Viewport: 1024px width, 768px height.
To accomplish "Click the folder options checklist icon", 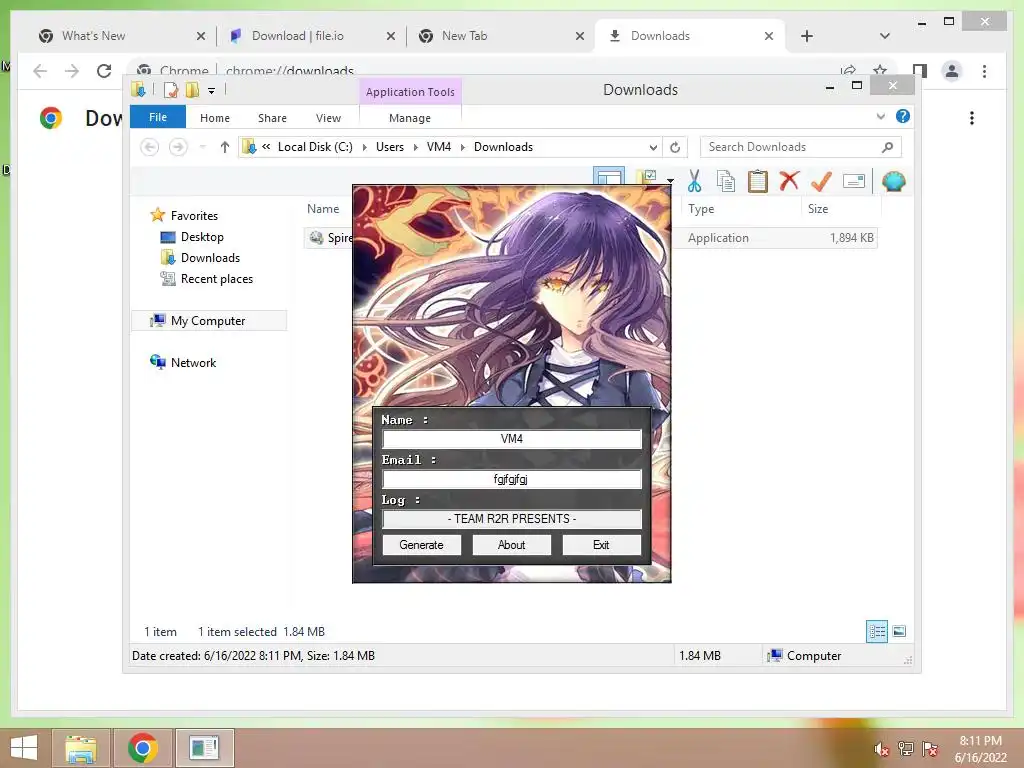I will tap(647, 176).
